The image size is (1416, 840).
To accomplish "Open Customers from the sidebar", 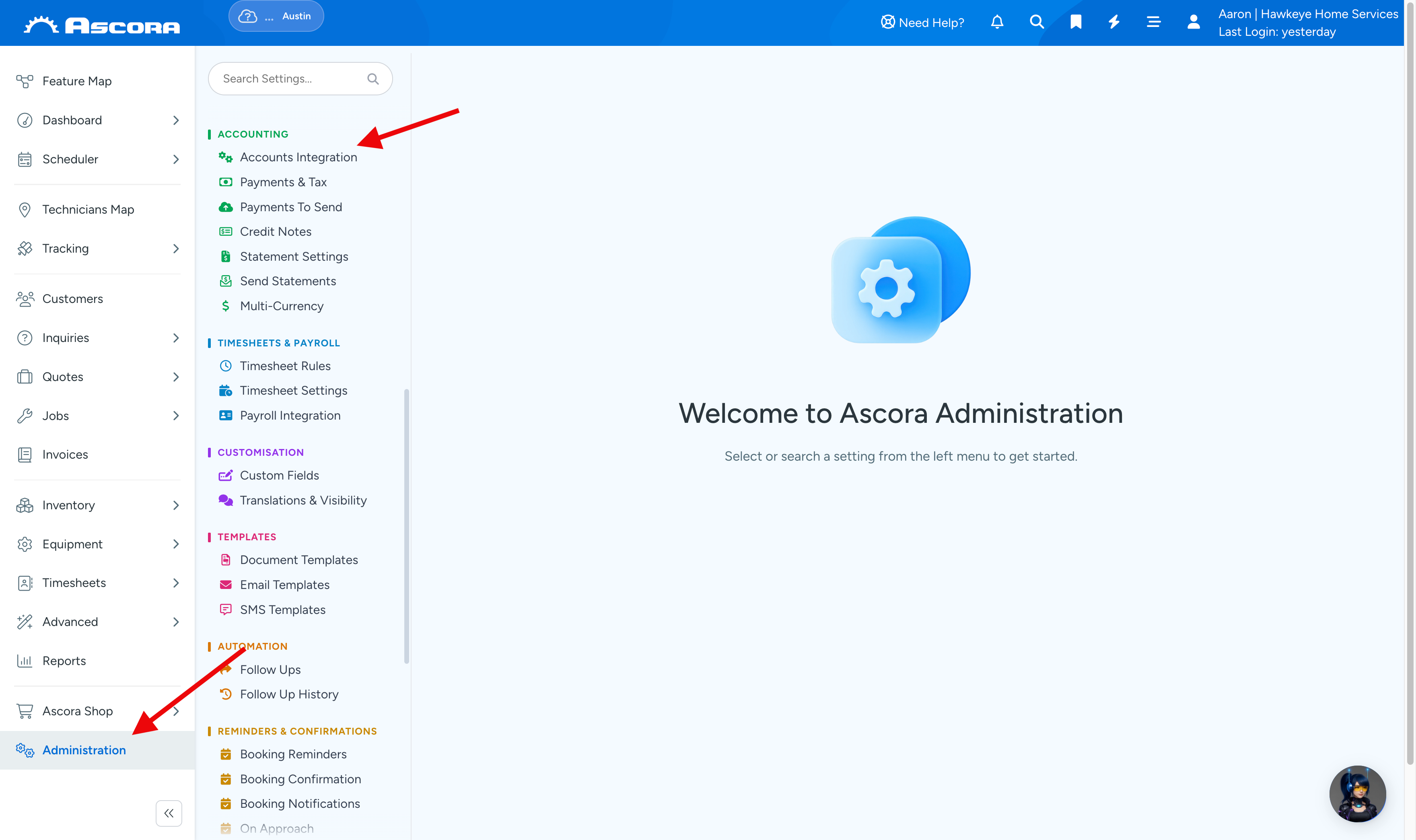I will point(72,299).
